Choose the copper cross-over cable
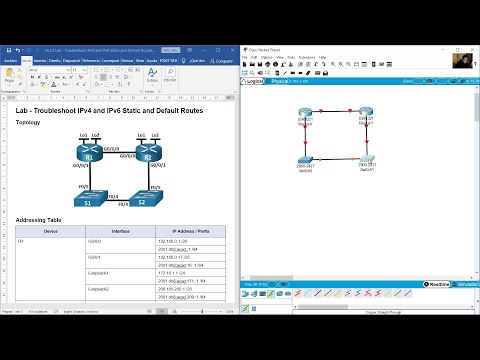The height and width of the screenshot is (360, 480). coord(328,293)
